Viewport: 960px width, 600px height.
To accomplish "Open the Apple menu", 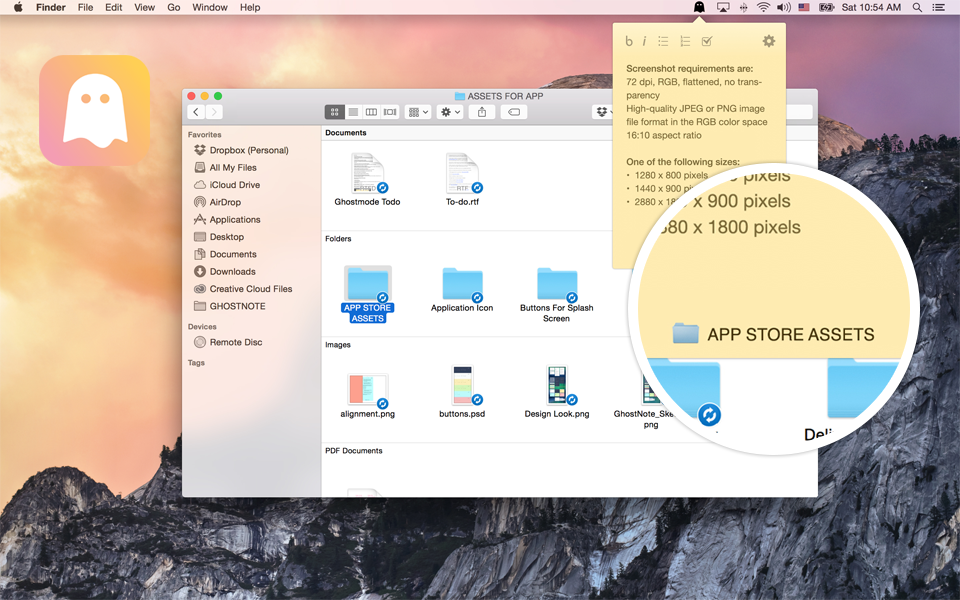I will tap(18, 7).
